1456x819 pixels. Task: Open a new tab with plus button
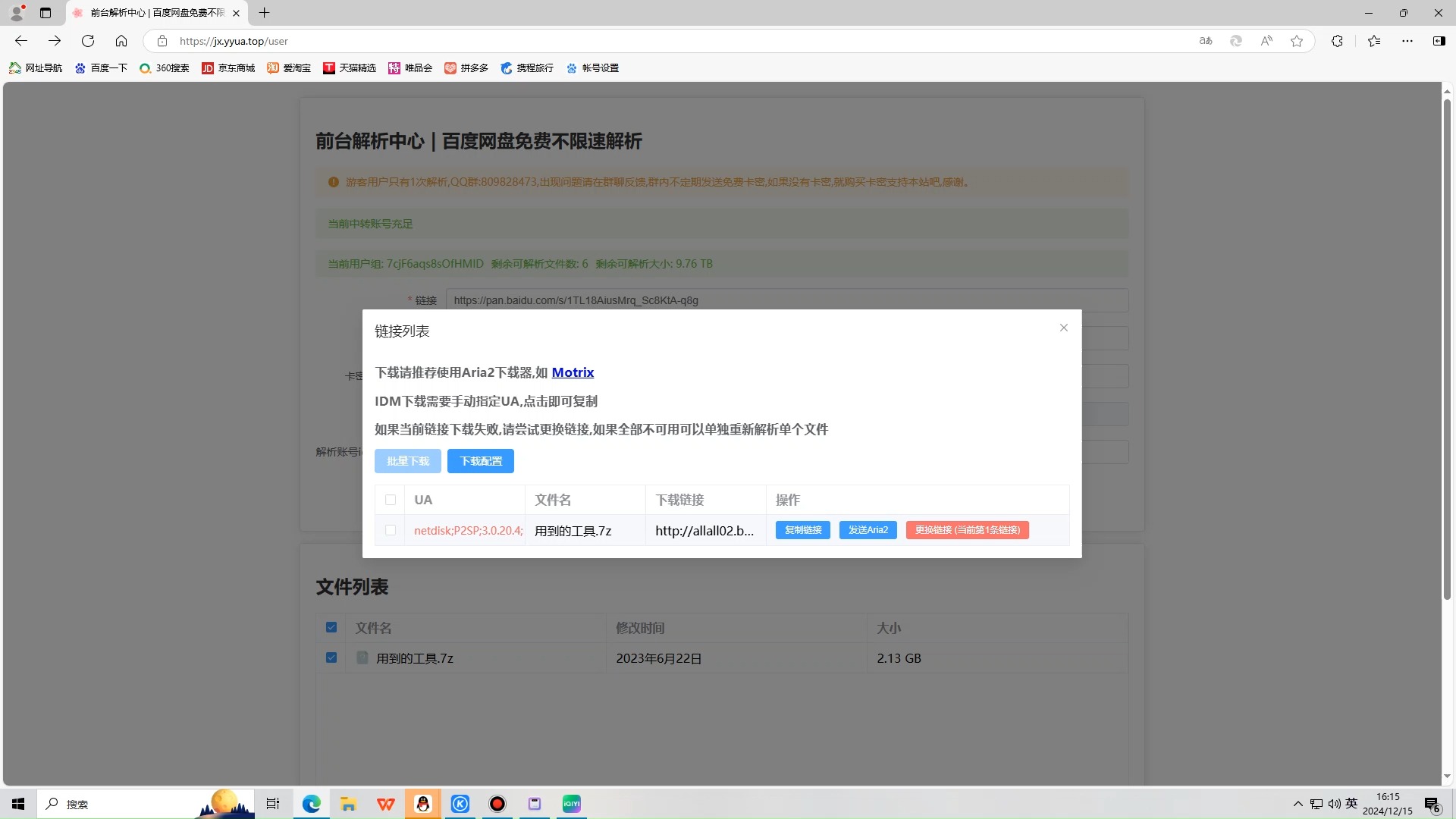(x=264, y=13)
